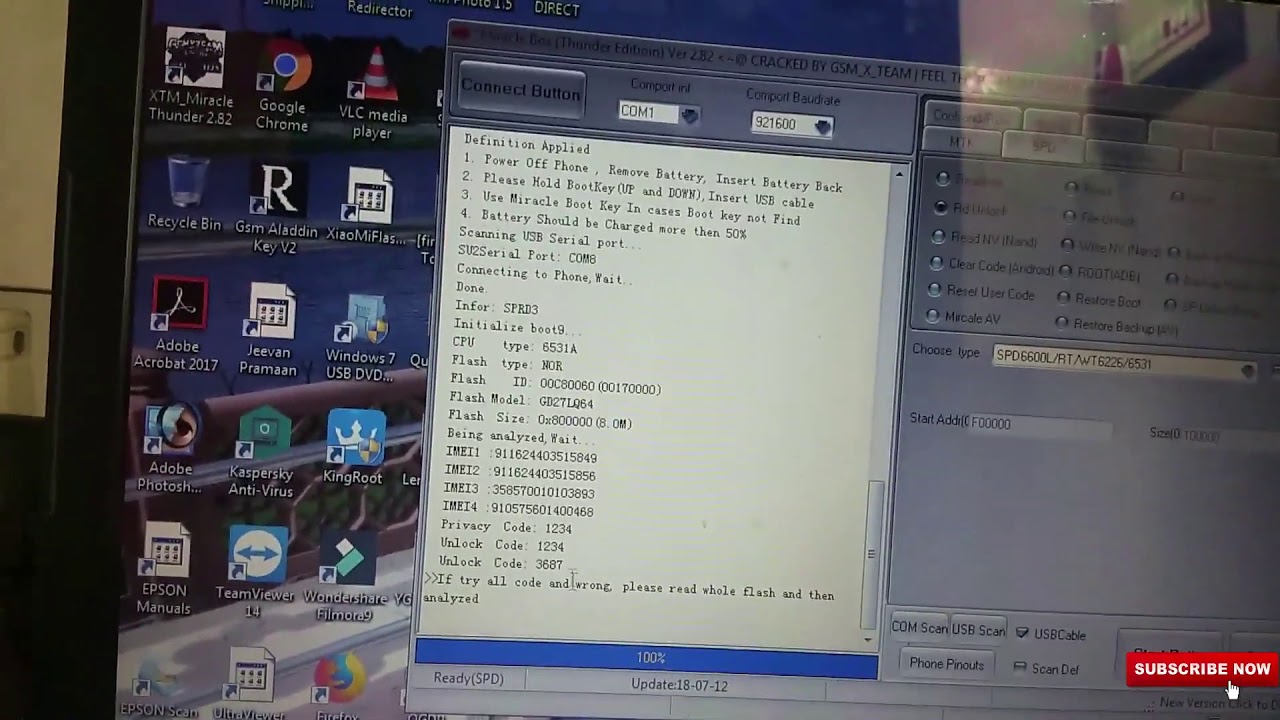Open the Gsm Aladdin Key V2 shortcut
1280x720 pixels.
pos(276,208)
